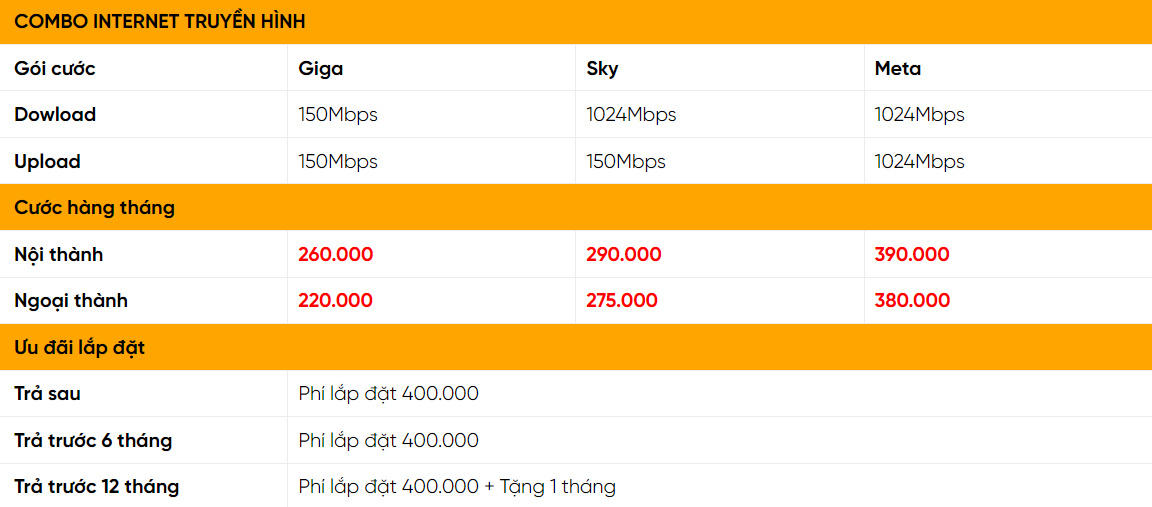
Task: Click Sky Nội thành price 290.000
Action: 623,254
